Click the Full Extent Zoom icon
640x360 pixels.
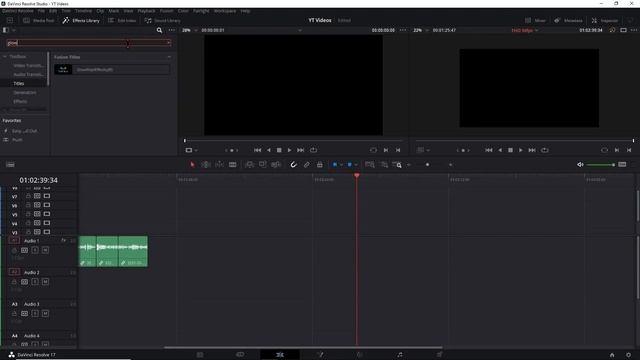tap(370, 164)
